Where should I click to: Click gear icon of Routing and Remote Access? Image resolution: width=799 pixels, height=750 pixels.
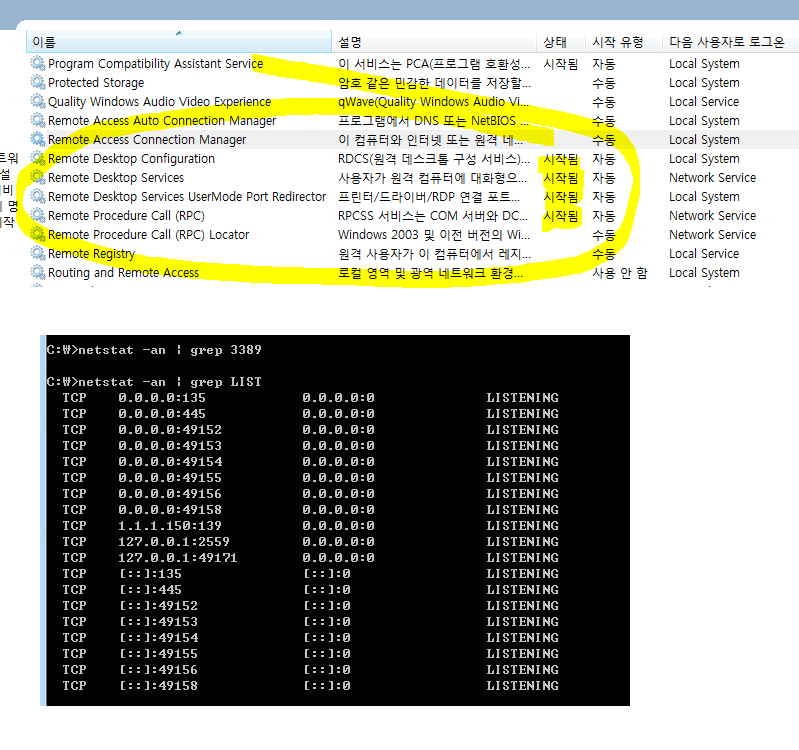click(38, 272)
